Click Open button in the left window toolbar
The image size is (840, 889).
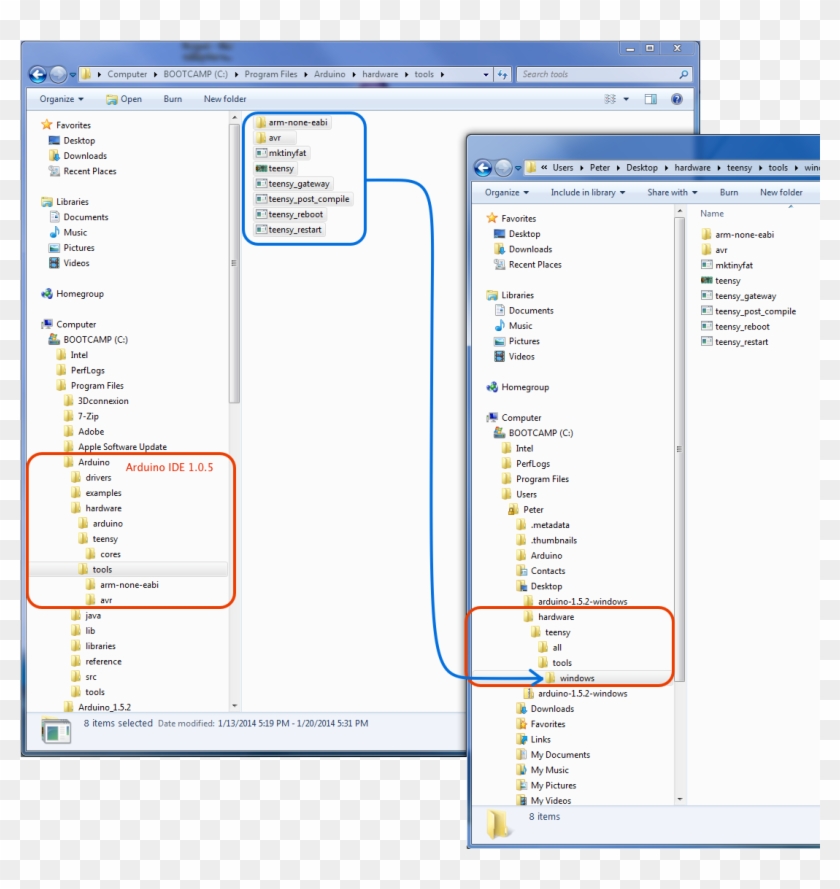(x=124, y=99)
